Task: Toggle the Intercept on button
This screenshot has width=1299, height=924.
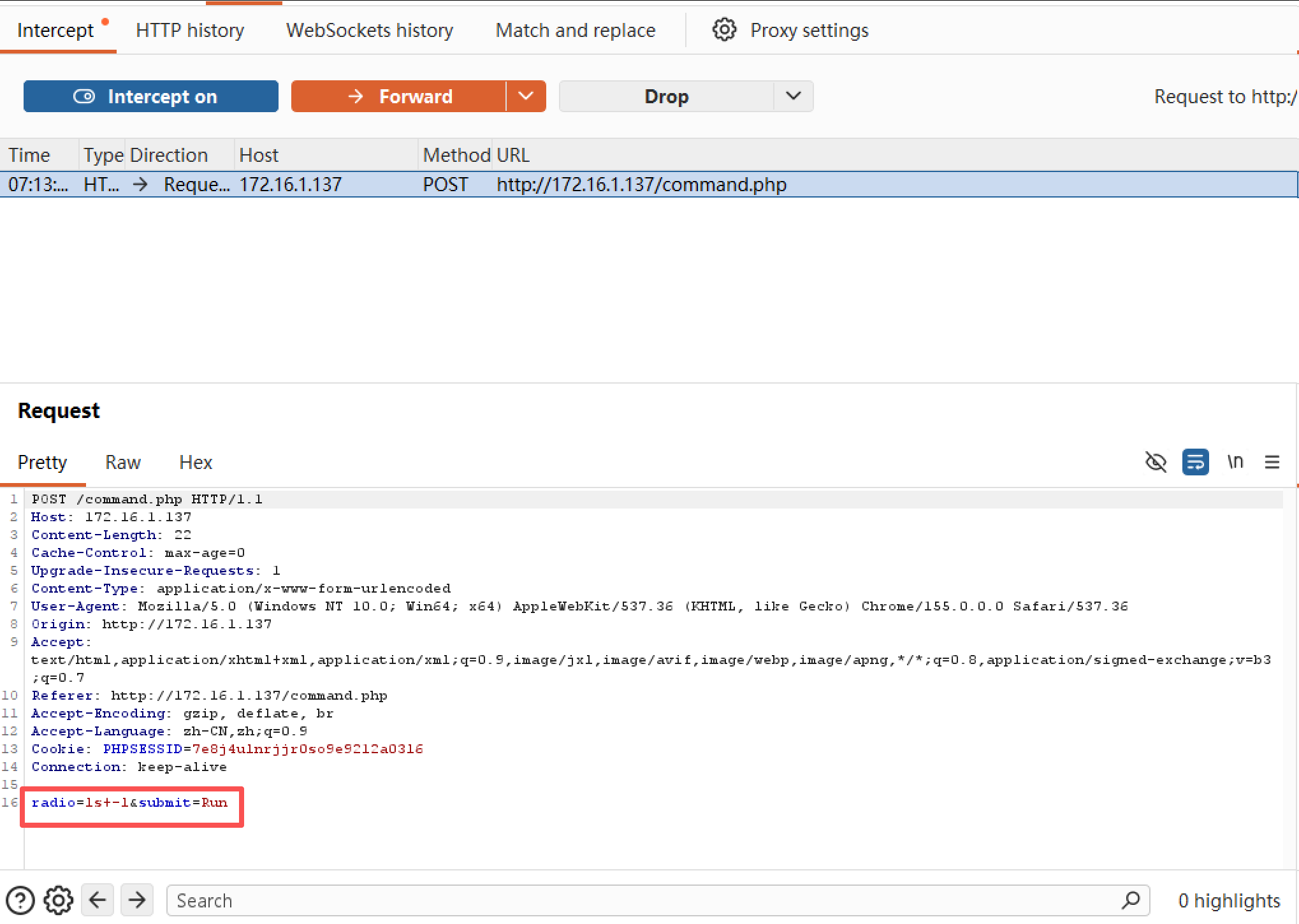Action: (x=151, y=96)
